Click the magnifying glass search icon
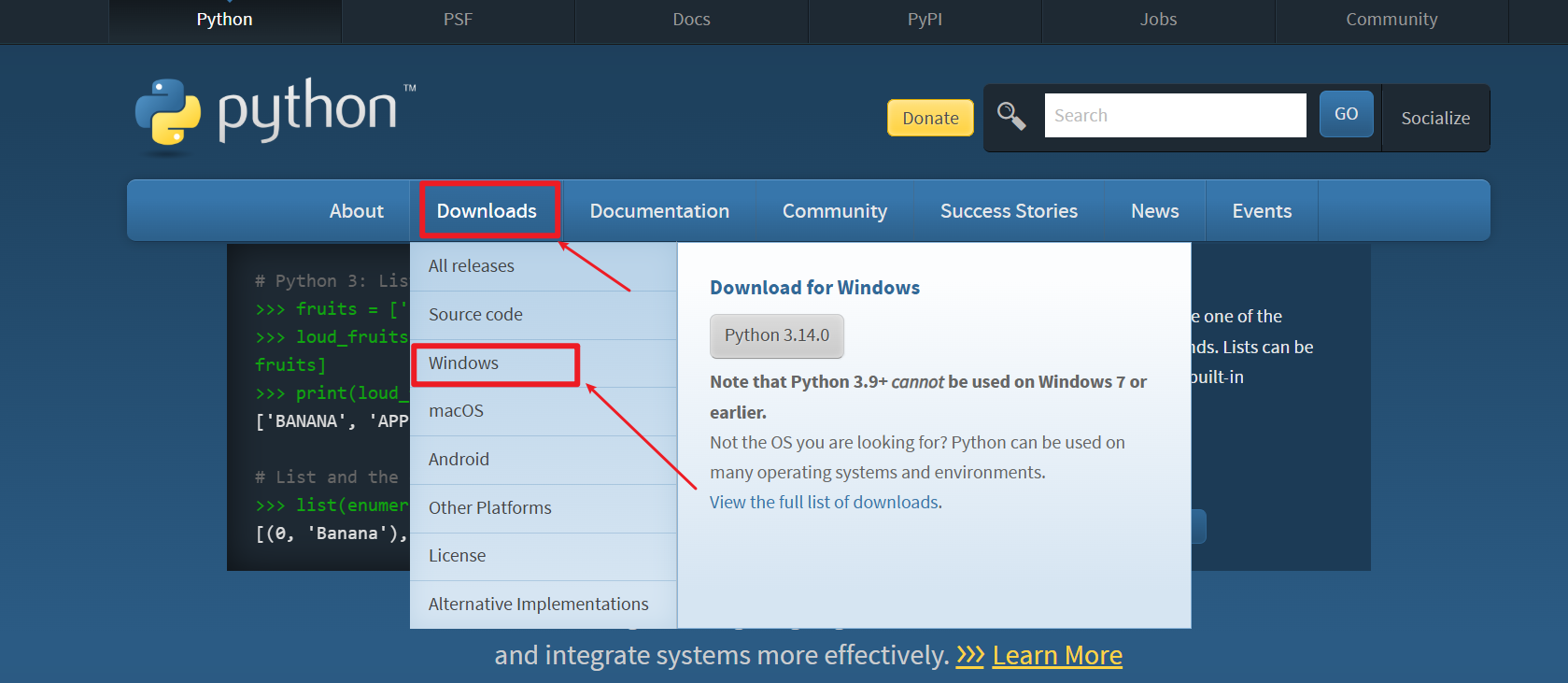This screenshot has height=683, width=1568. click(1011, 116)
